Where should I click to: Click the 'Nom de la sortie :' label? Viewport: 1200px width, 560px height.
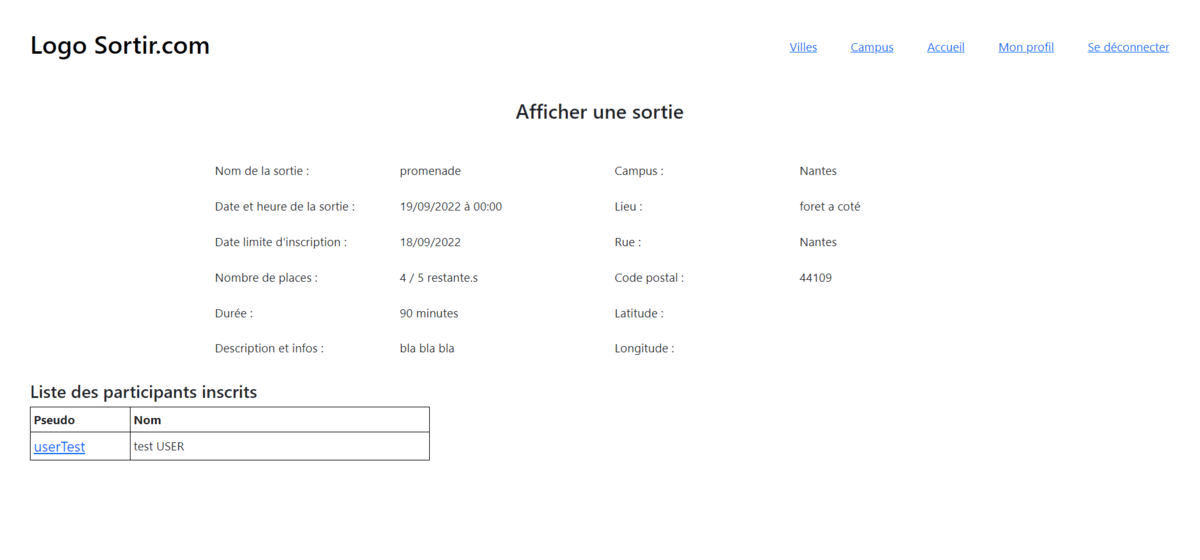[x=262, y=171]
